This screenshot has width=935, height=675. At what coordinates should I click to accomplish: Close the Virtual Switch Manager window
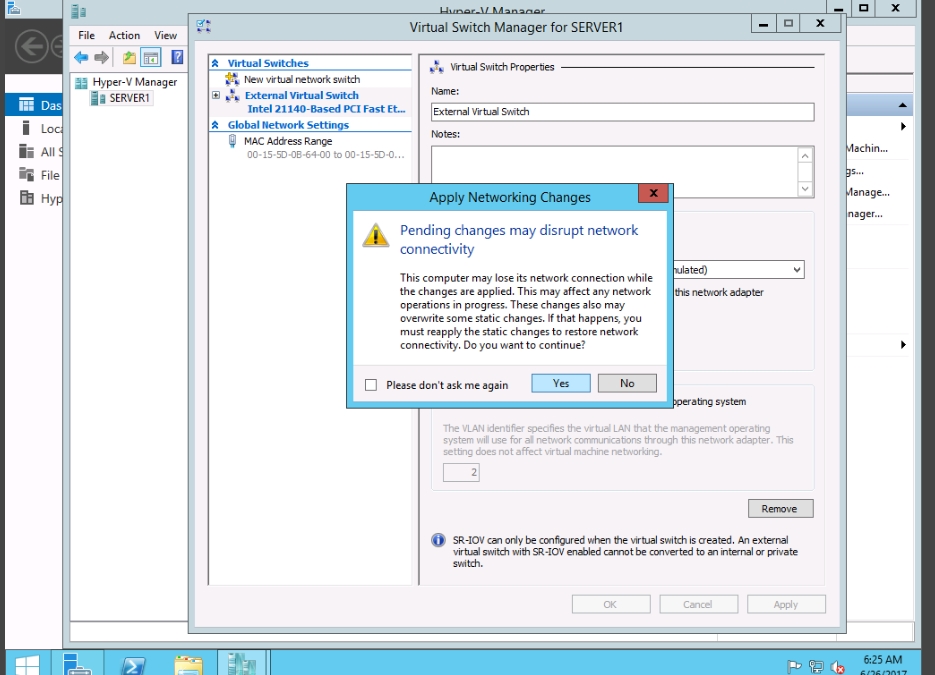(x=820, y=24)
